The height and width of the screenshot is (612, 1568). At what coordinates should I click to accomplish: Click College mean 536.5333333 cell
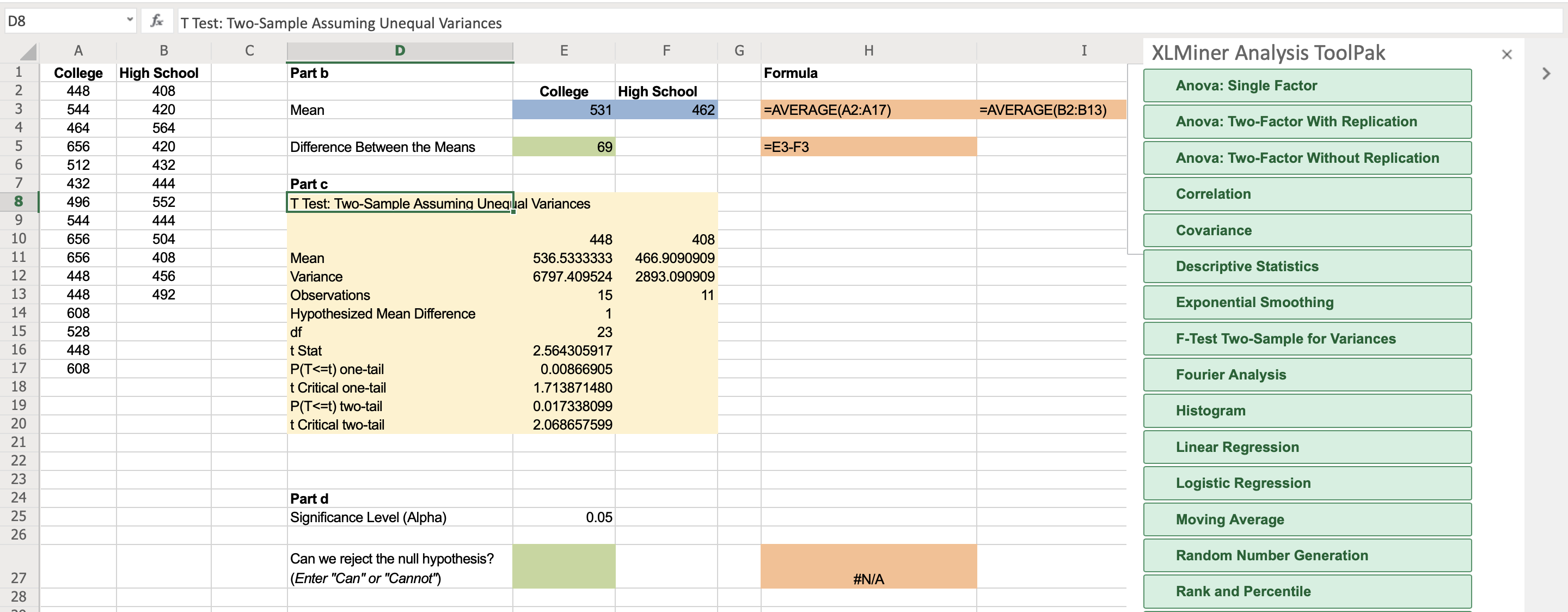click(563, 258)
